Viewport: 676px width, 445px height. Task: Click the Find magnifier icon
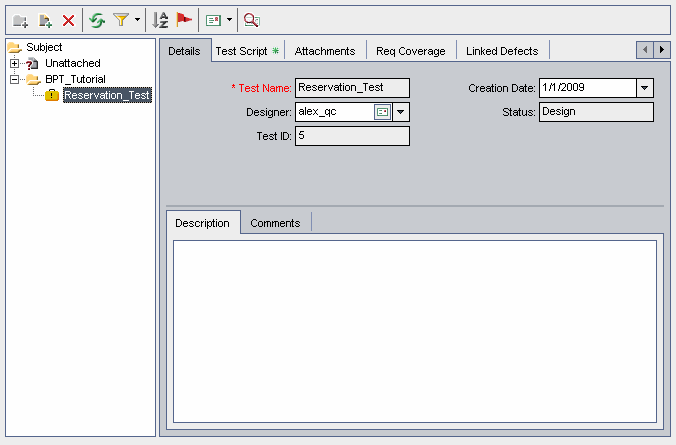pos(252,20)
